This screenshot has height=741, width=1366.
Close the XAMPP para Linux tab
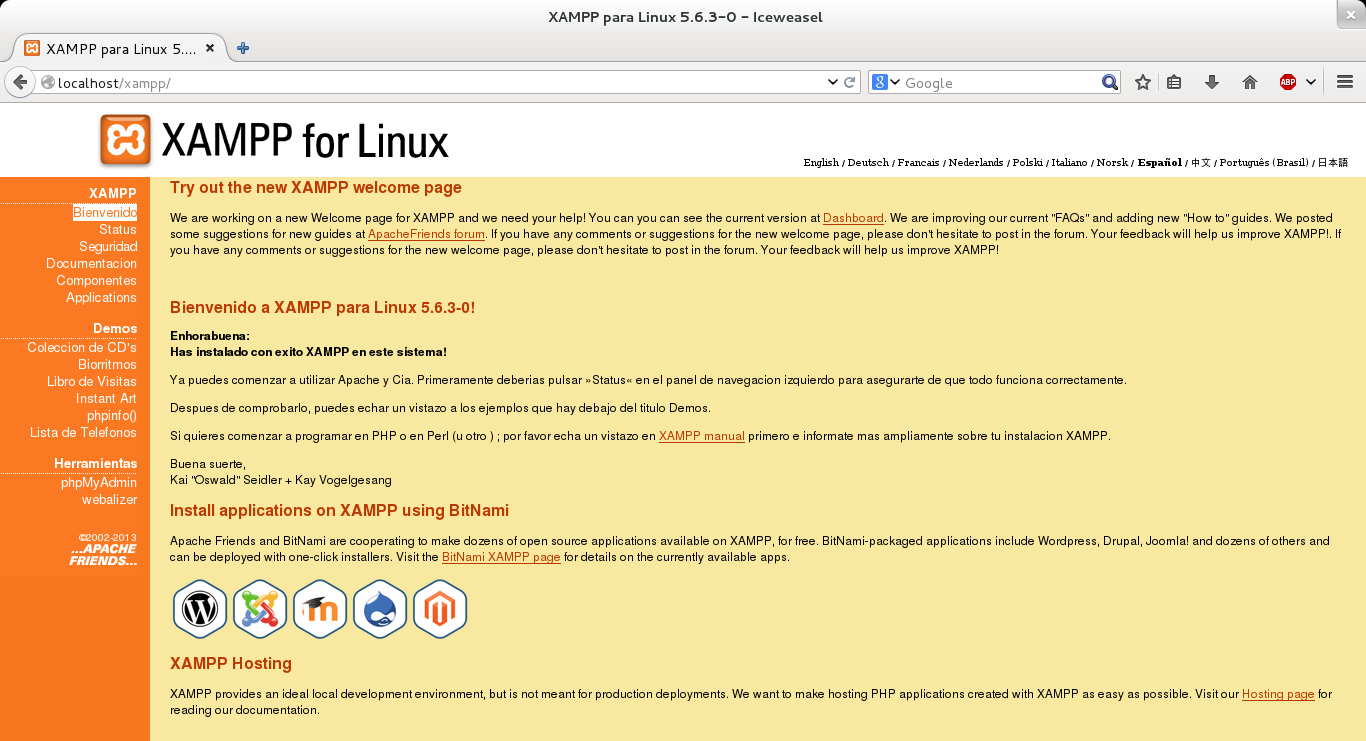pos(210,48)
